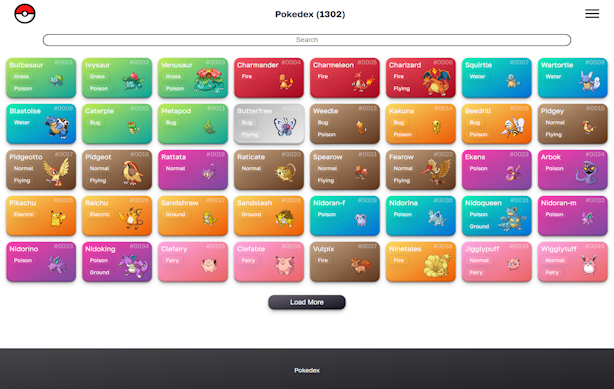Select the Ekans card
The height and width of the screenshot is (389, 614).
pyautogui.click(x=497, y=170)
